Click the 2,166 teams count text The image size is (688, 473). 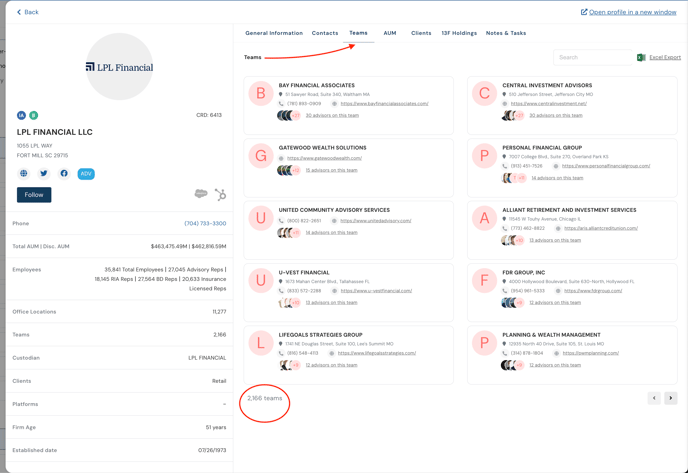pyautogui.click(x=265, y=398)
